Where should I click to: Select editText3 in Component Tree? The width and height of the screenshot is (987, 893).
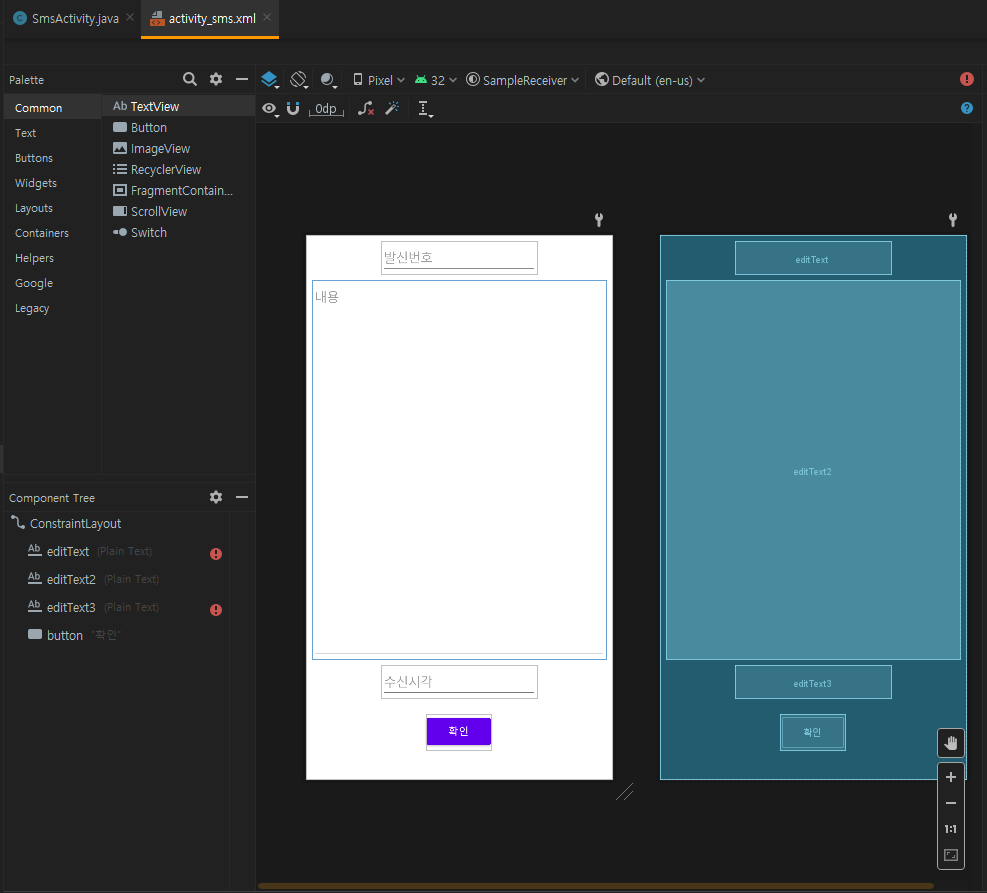coord(71,607)
